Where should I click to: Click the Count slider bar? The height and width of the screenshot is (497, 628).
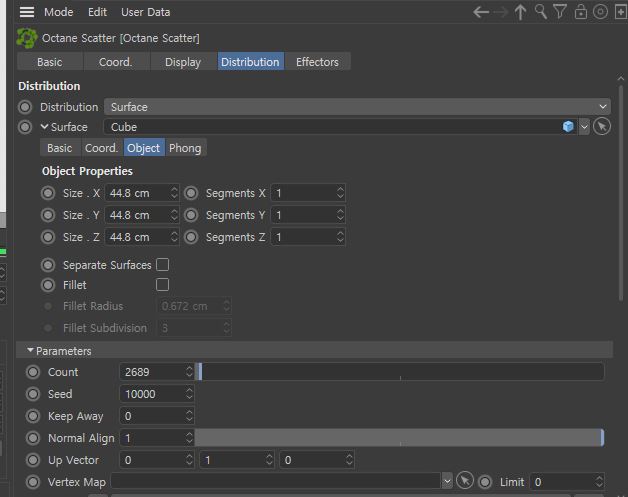[400, 372]
